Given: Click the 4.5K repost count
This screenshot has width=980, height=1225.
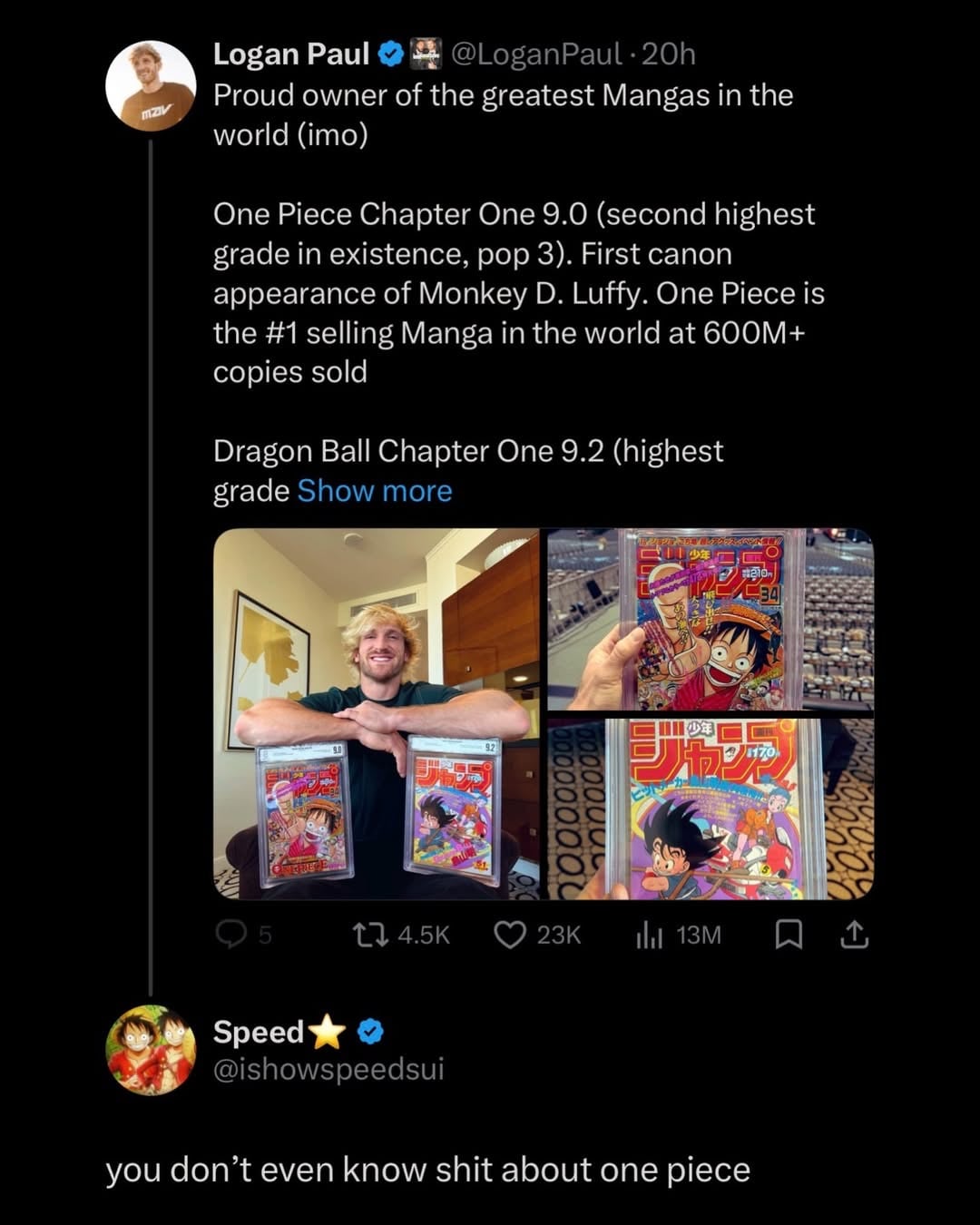Looking at the screenshot, I should coord(425,934).
